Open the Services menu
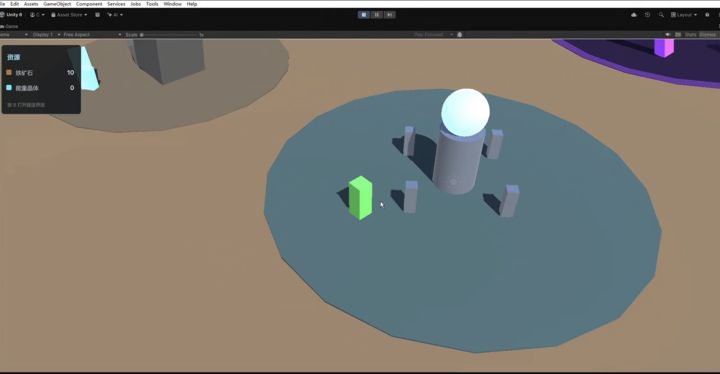Viewport: 720px width, 374px height. [116, 4]
